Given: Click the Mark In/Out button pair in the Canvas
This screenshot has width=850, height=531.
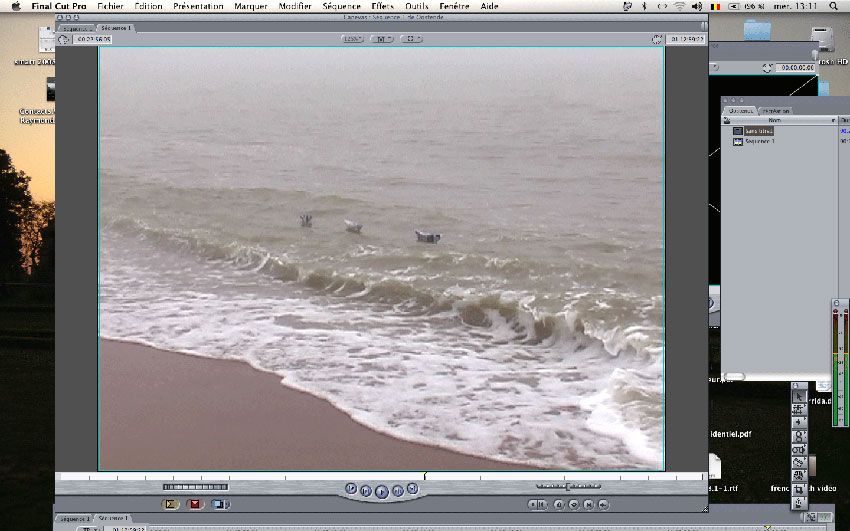Looking at the screenshot, I should [538, 504].
